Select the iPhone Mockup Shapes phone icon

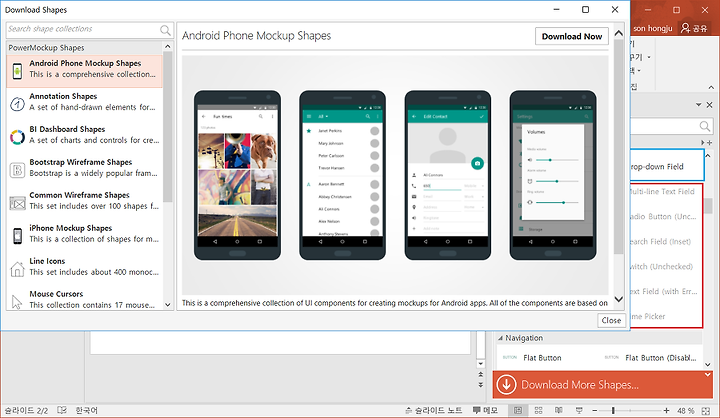point(17,236)
